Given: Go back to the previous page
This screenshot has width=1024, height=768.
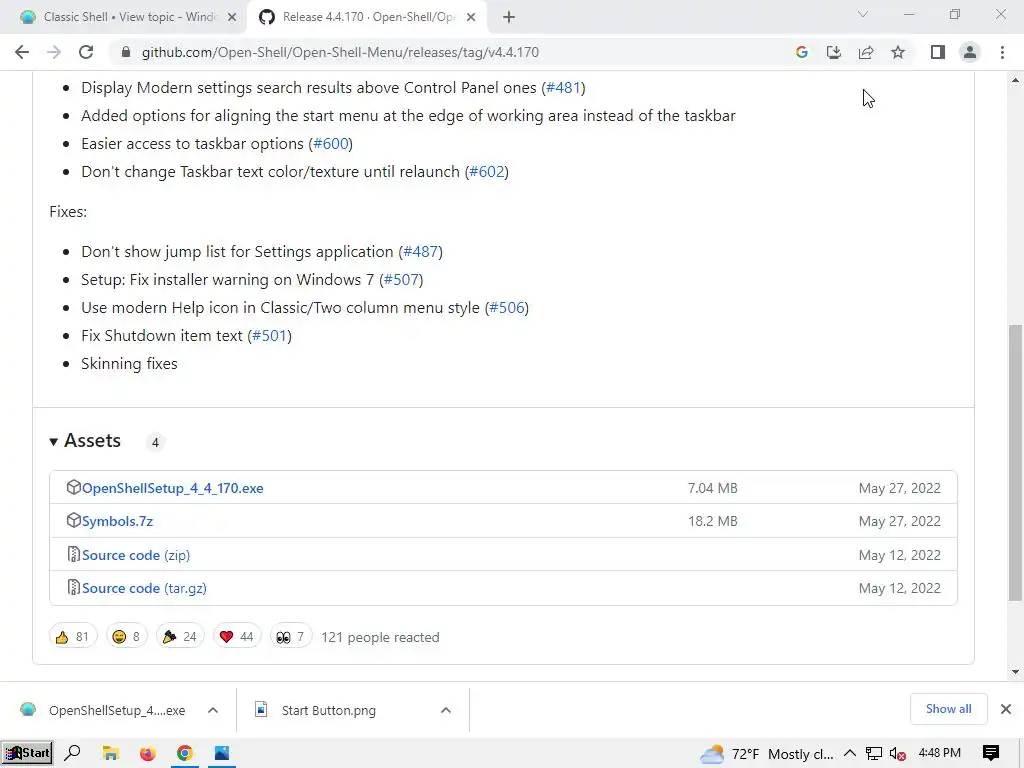Looking at the screenshot, I should coord(22,52).
